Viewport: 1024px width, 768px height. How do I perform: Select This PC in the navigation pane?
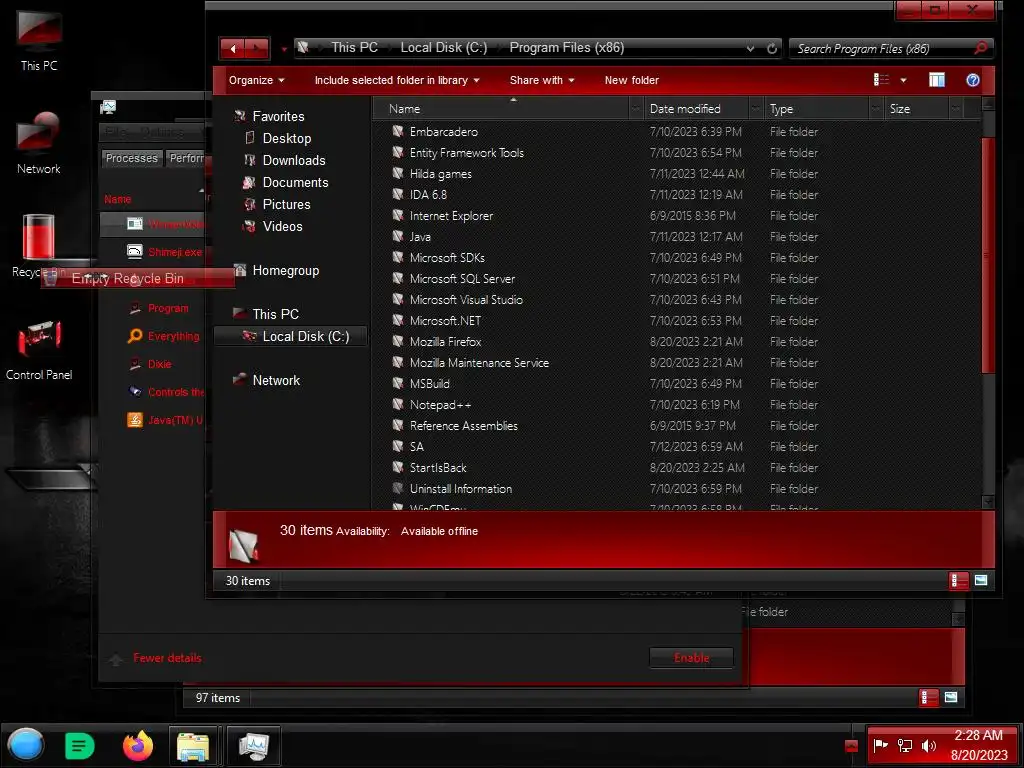point(276,314)
